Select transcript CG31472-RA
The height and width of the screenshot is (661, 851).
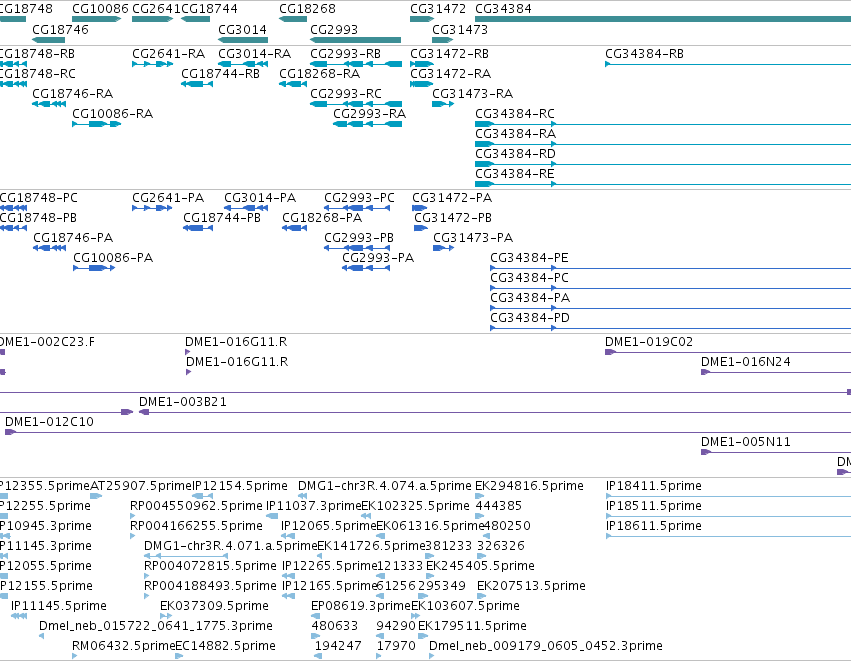tap(450, 73)
